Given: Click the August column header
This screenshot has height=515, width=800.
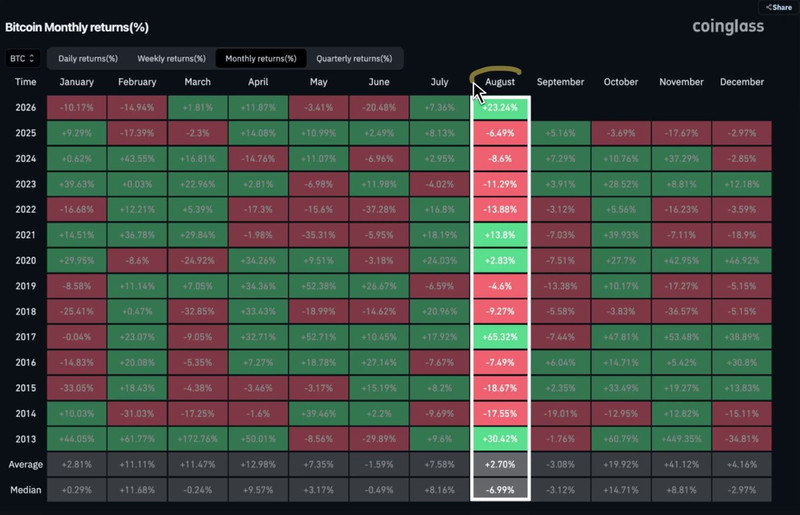Looking at the screenshot, I should click(499, 82).
